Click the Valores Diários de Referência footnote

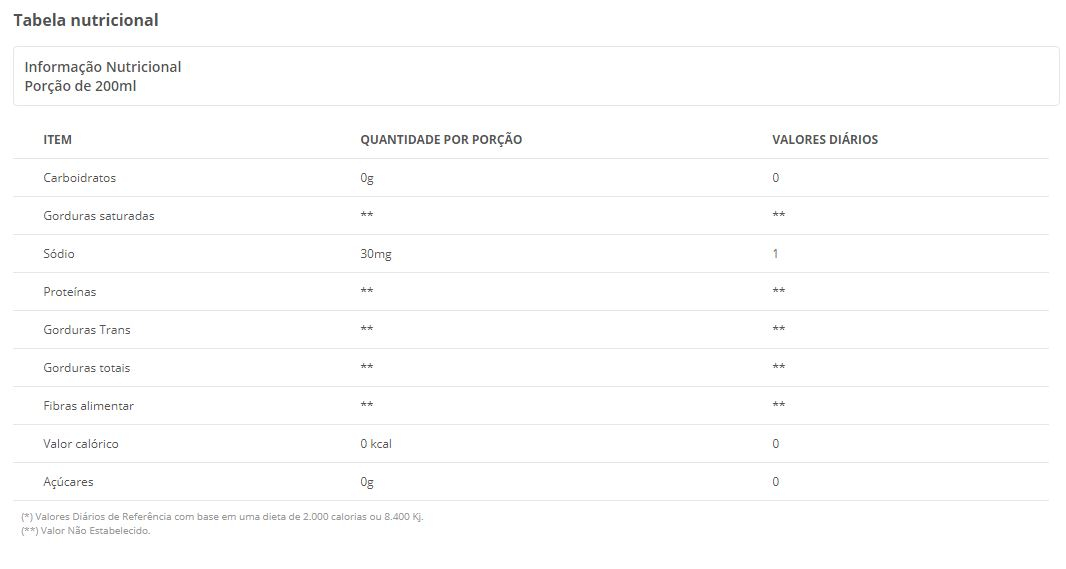pyautogui.click(x=222, y=517)
